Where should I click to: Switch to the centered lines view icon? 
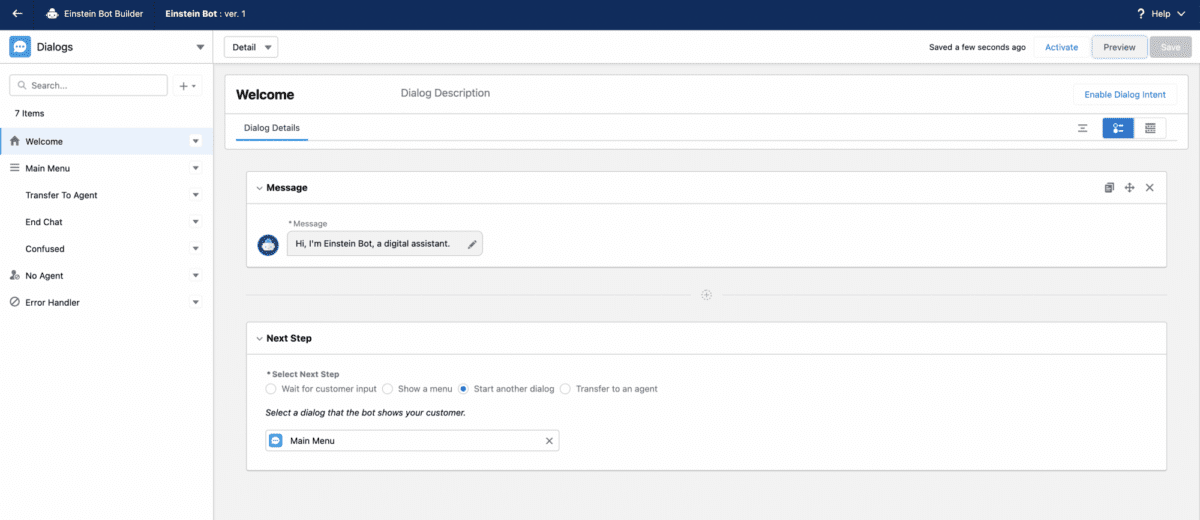pos(1082,128)
